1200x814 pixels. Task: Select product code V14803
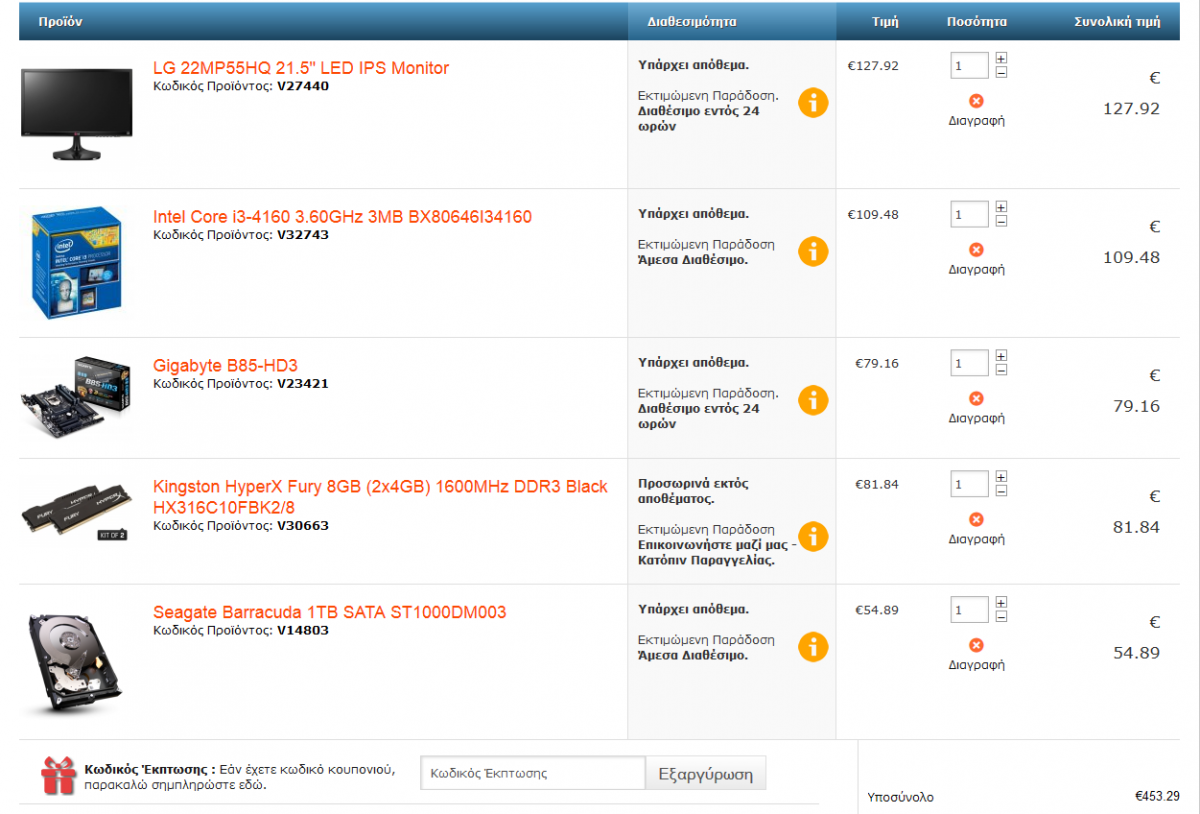point(303,630)
